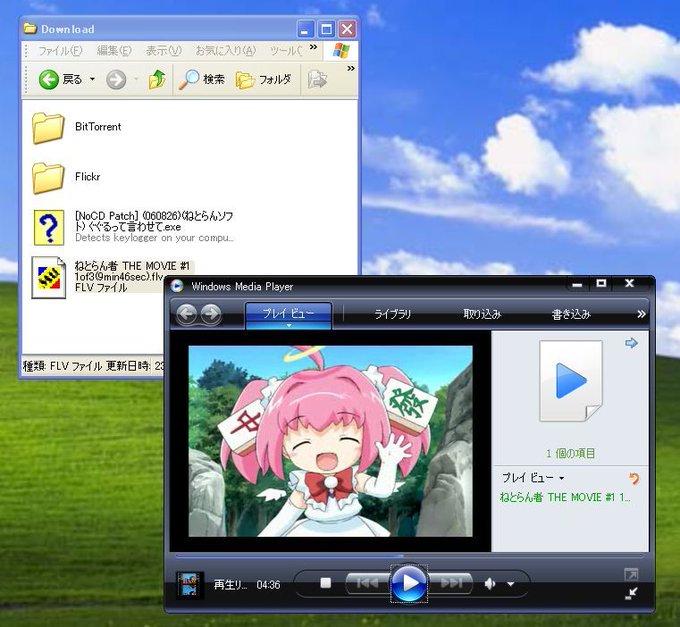The image size is (680, 627).
Task: Select the BitTorrent folder icon
Action: [48, 128]
